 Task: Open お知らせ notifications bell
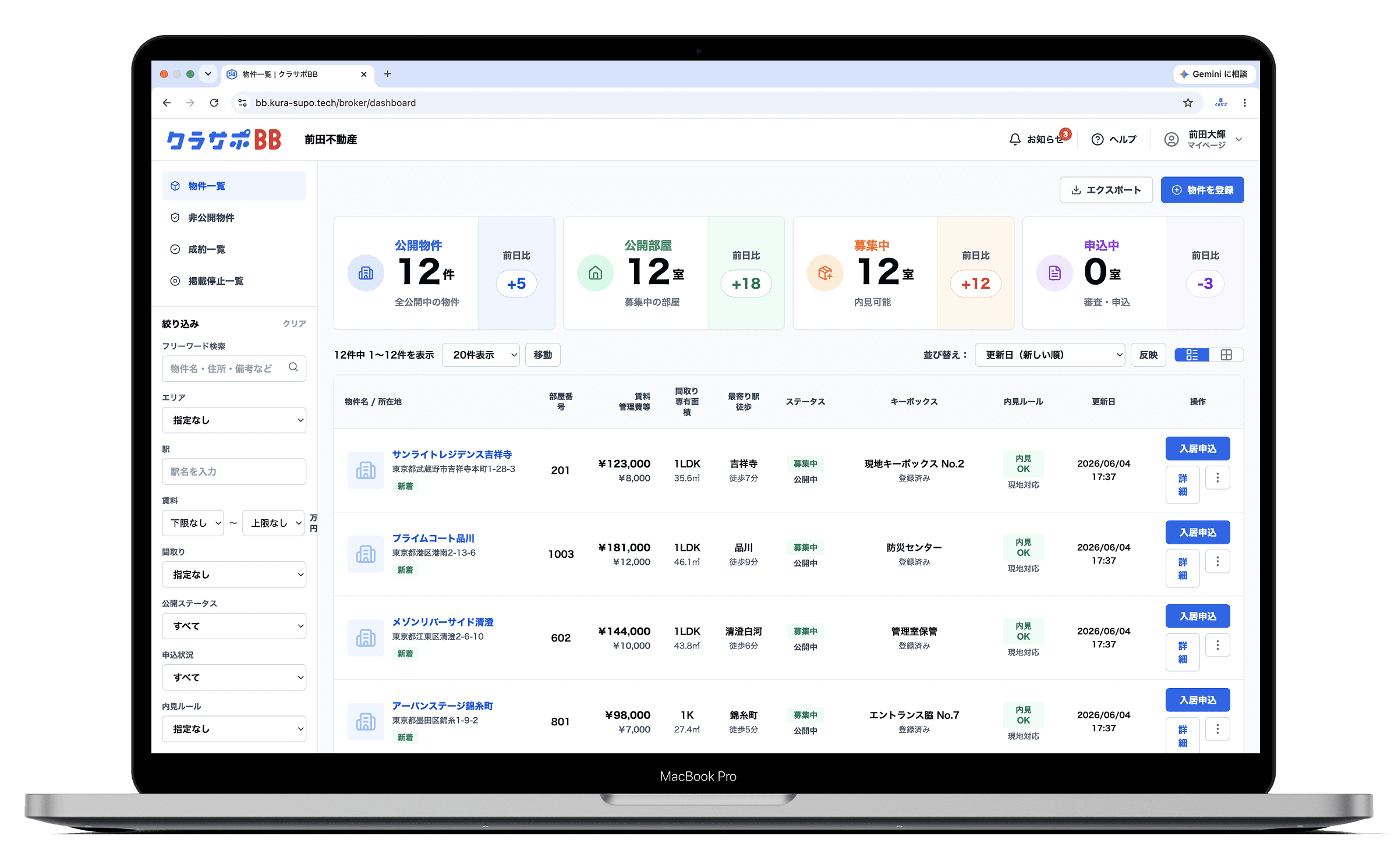(x=1015, y=140)
